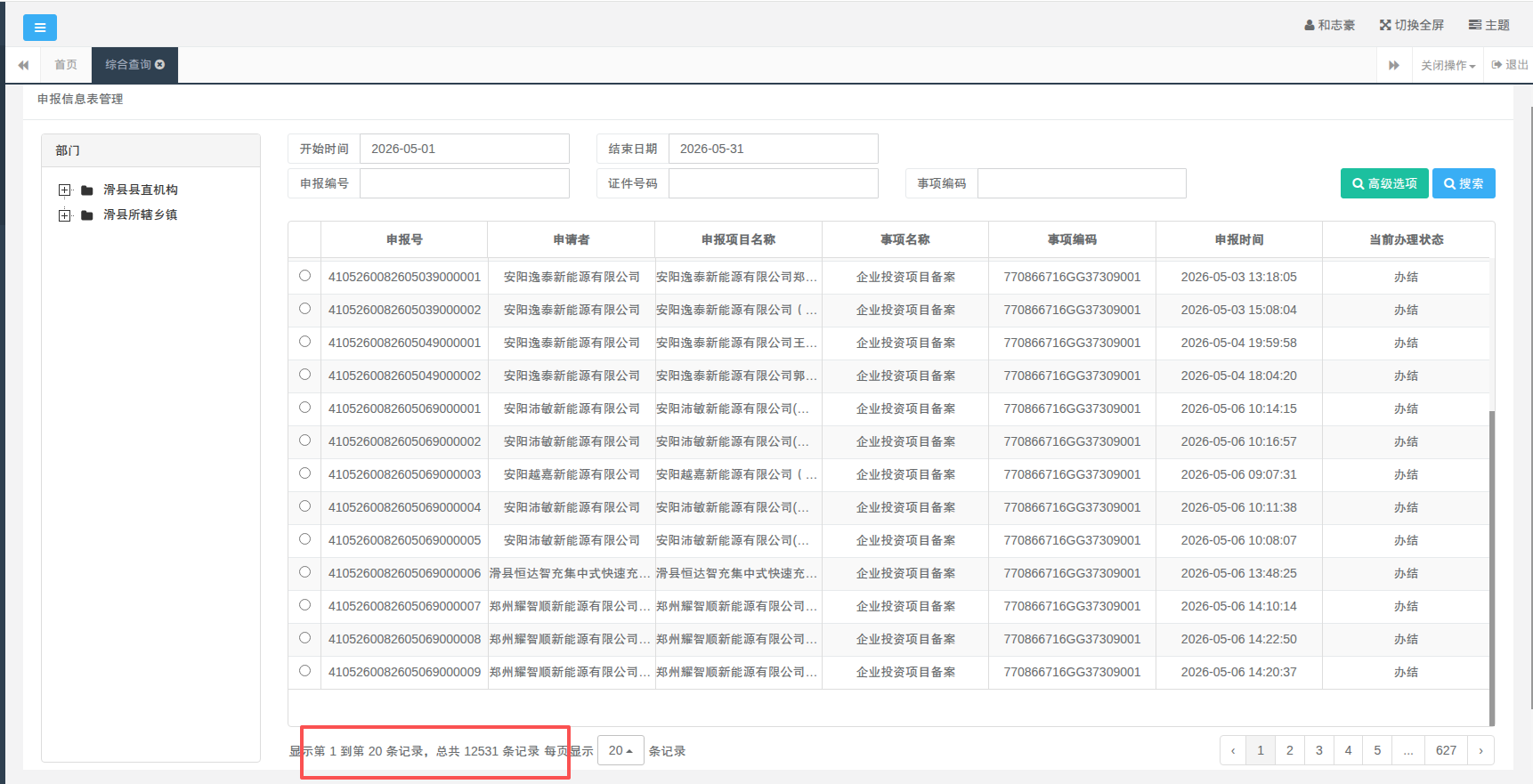Click the 高级选项 advanced options button
This screenshot has width=1533, height=784.
coord(1384,183)
